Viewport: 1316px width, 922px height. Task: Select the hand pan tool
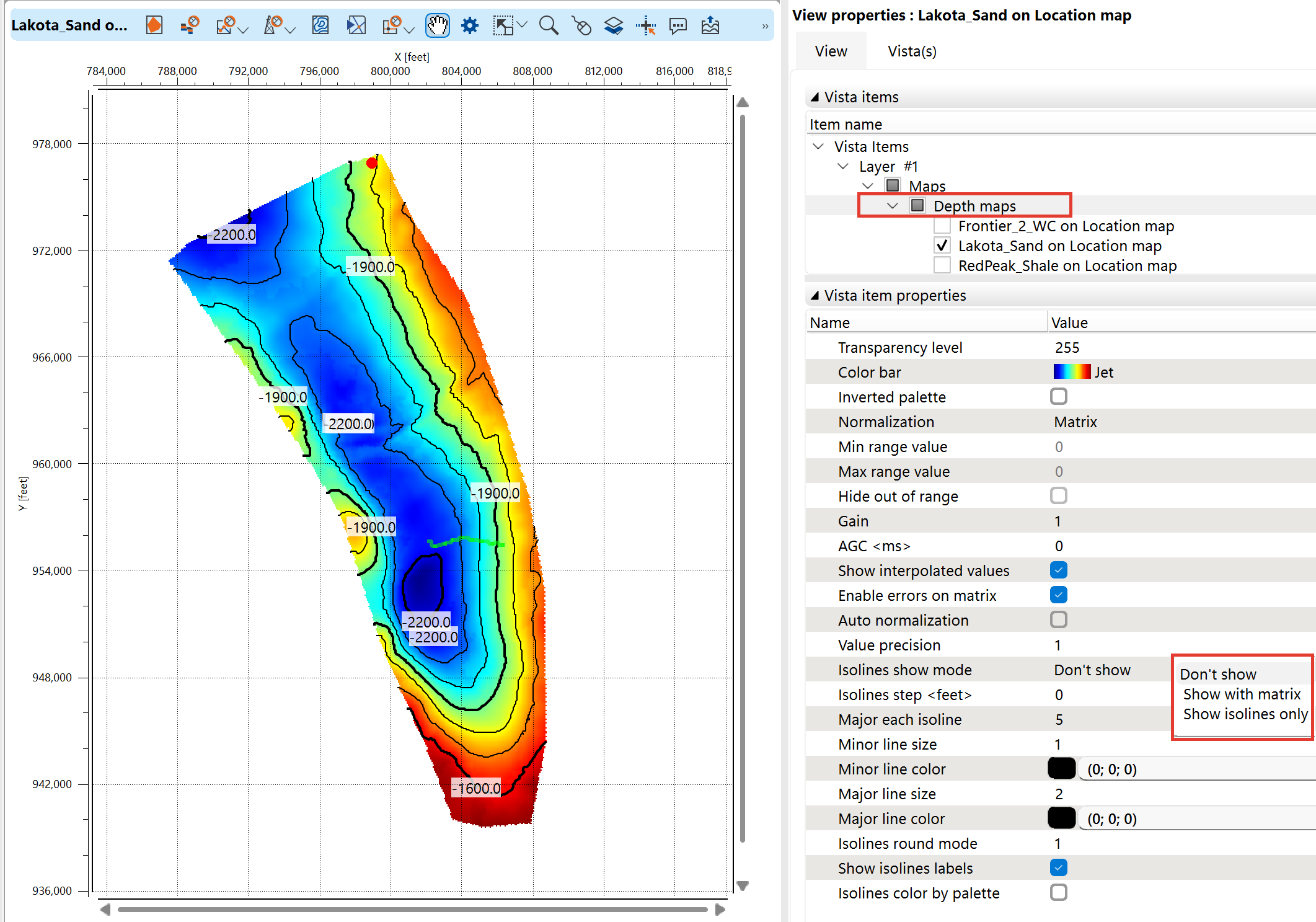click(437, 25)
